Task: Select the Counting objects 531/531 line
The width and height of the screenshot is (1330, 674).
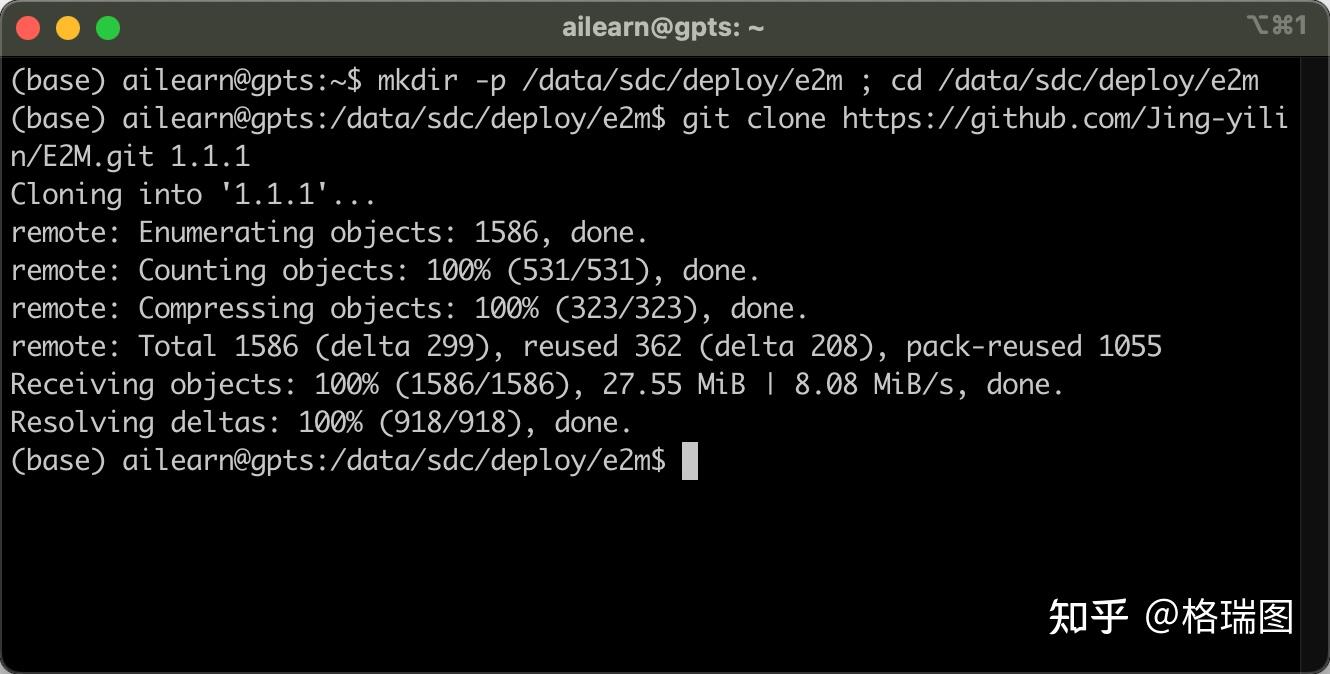Action: pyautogui.click(x=385, y=271)
